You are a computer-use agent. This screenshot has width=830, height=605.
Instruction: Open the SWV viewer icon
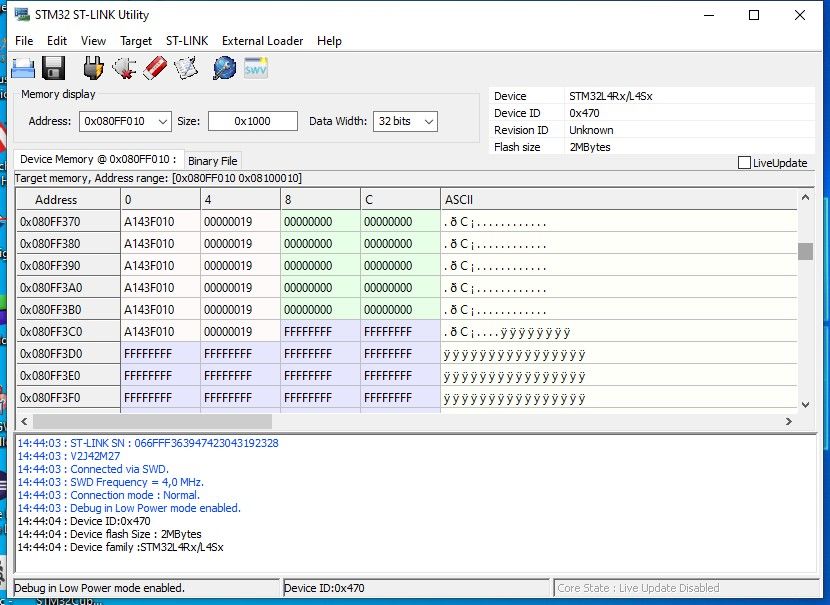pos(256,68)
